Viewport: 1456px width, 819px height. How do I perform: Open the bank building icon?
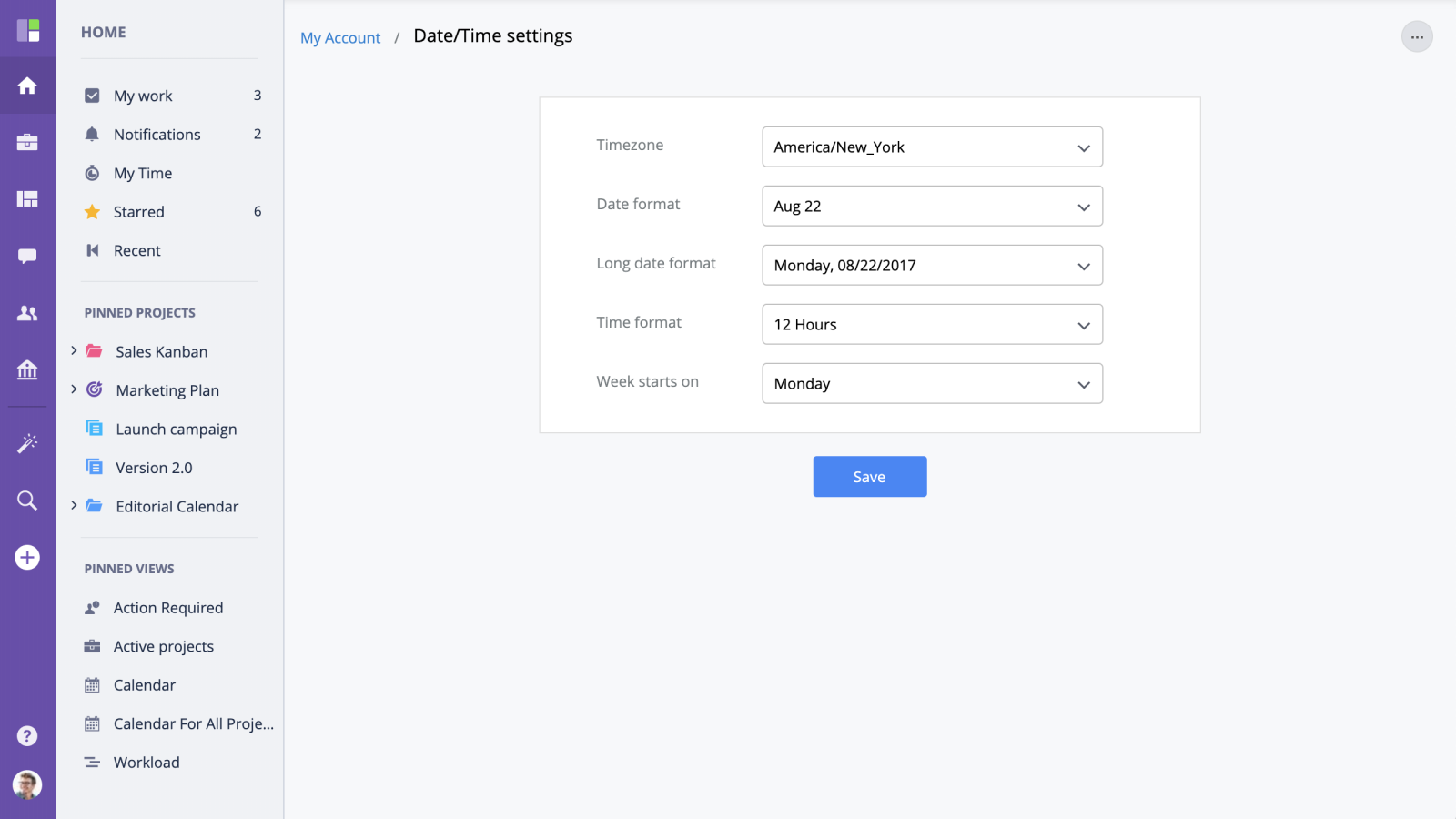(27, 369)
